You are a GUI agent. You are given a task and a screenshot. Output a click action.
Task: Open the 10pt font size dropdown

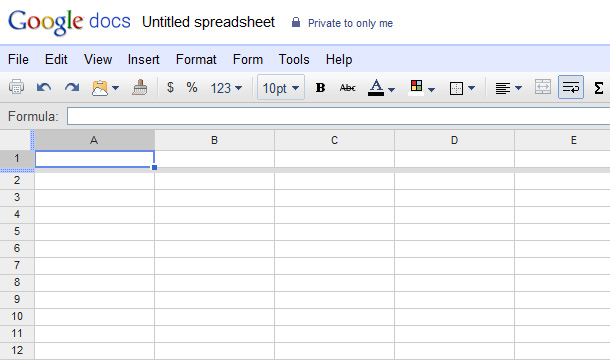point(281,88)
